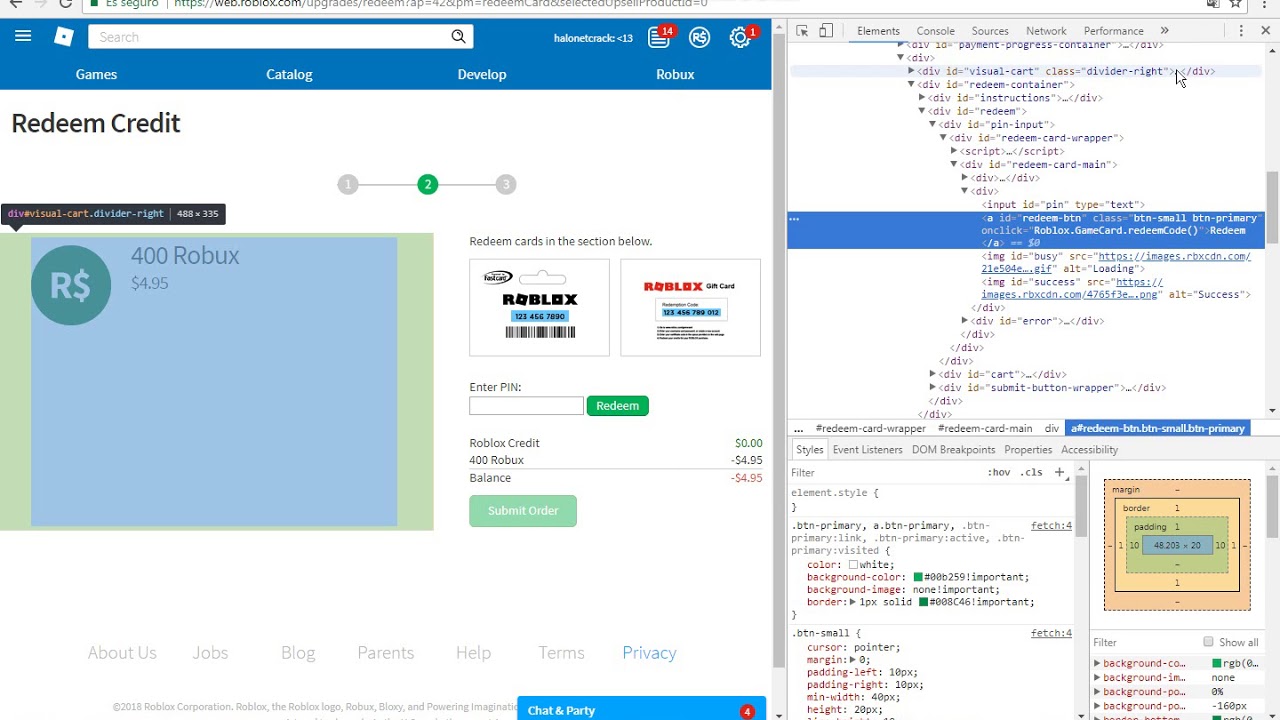Click the white color swatch

click(853, 565)
